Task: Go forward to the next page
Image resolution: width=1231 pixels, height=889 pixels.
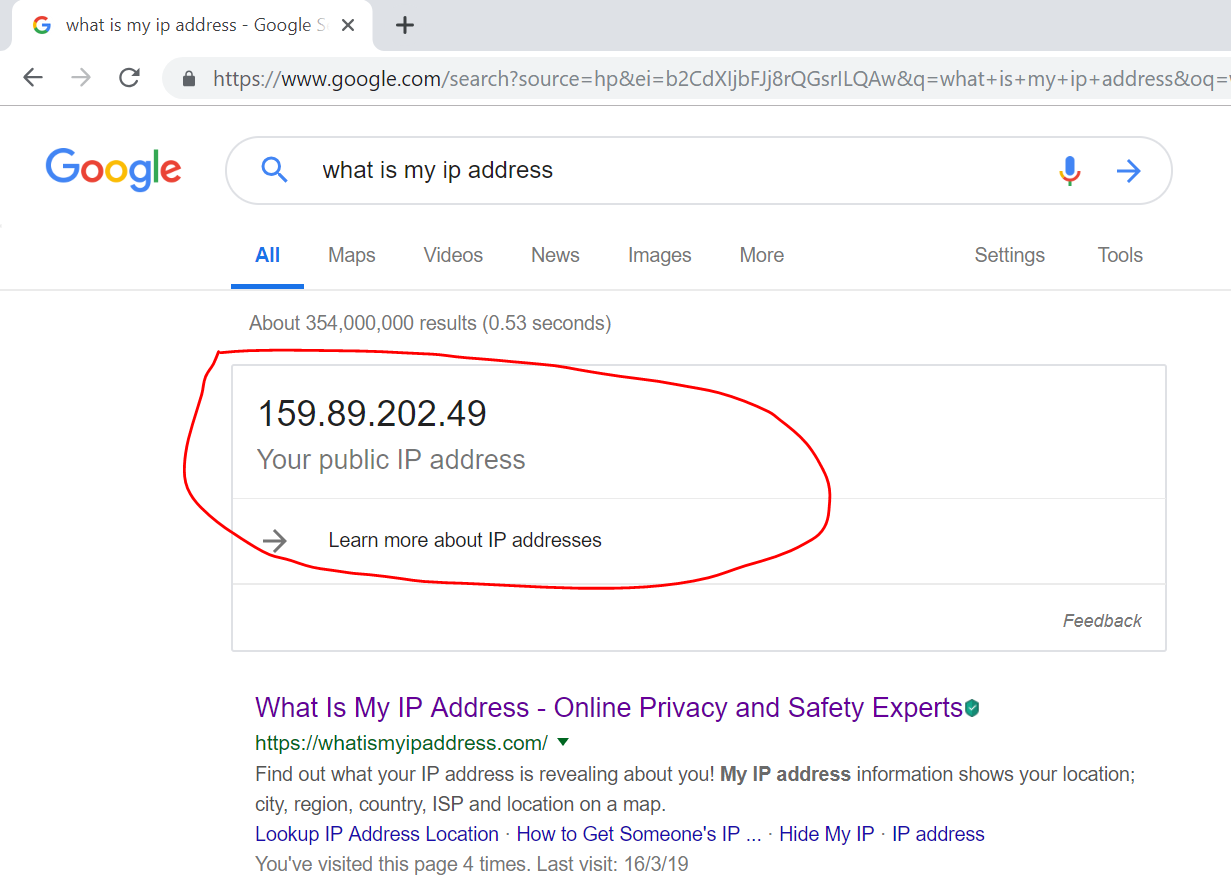Action: pyautogui.click(x=81, y=78)
